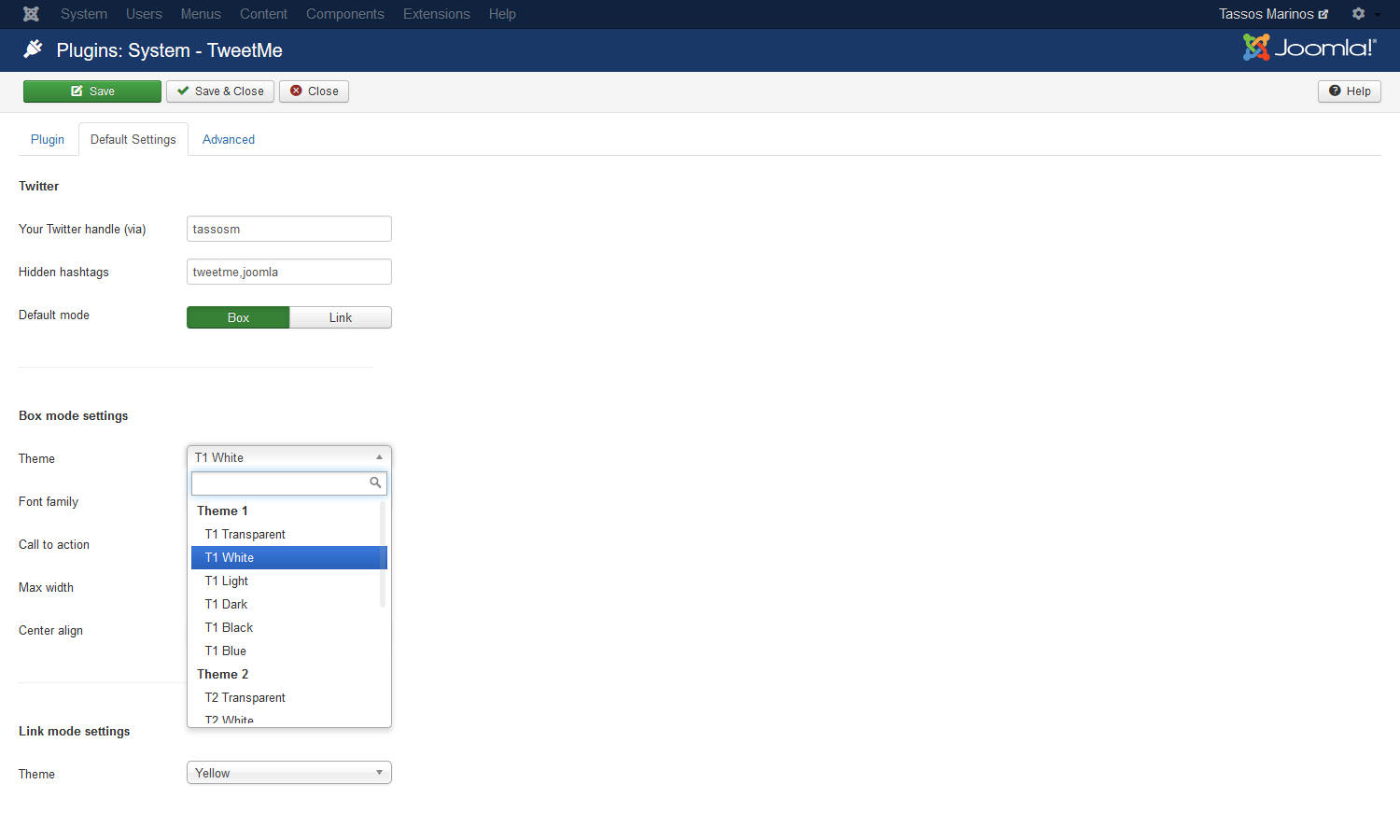Open the Link mode Theme dropdown
1400x840 pixels.
[x=289, y=773]
